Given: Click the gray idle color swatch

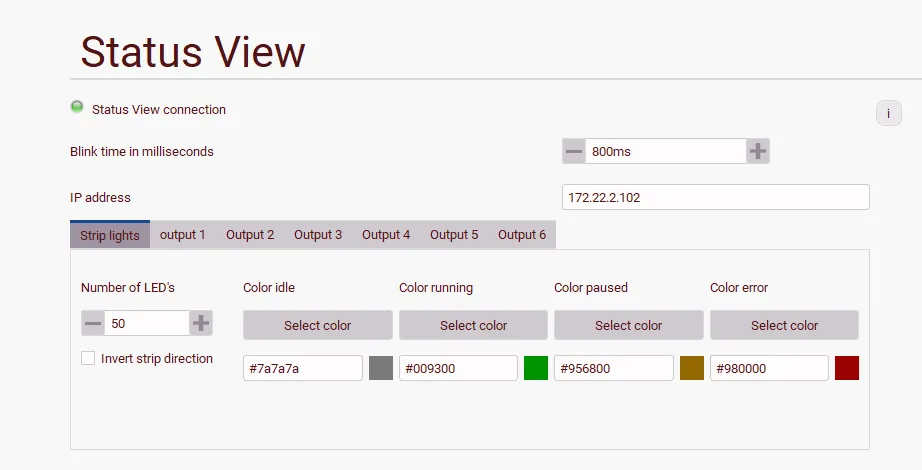Looking at the screenshot, I should click(381, 368).
